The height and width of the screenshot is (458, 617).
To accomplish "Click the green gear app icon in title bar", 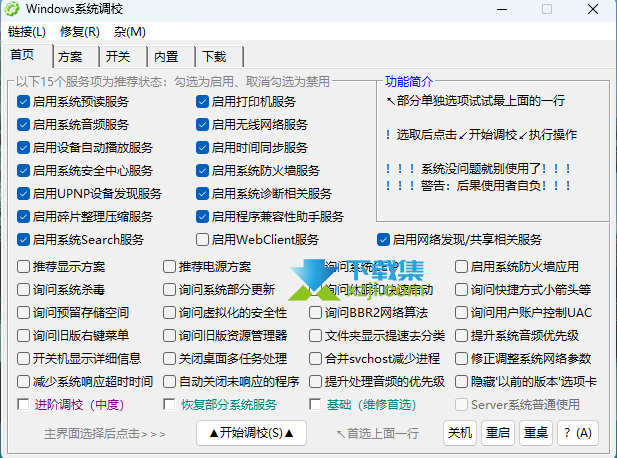I will (x=11, y=9).
